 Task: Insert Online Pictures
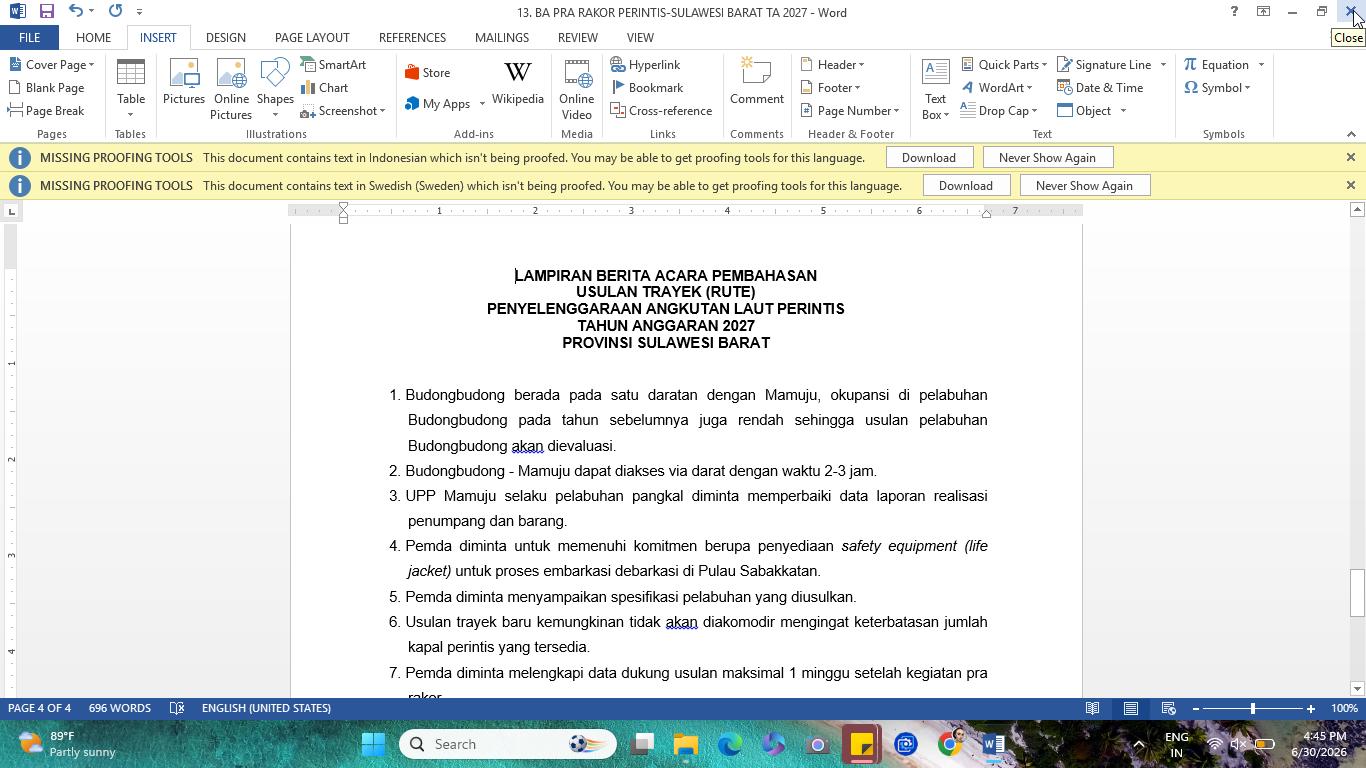231,89
